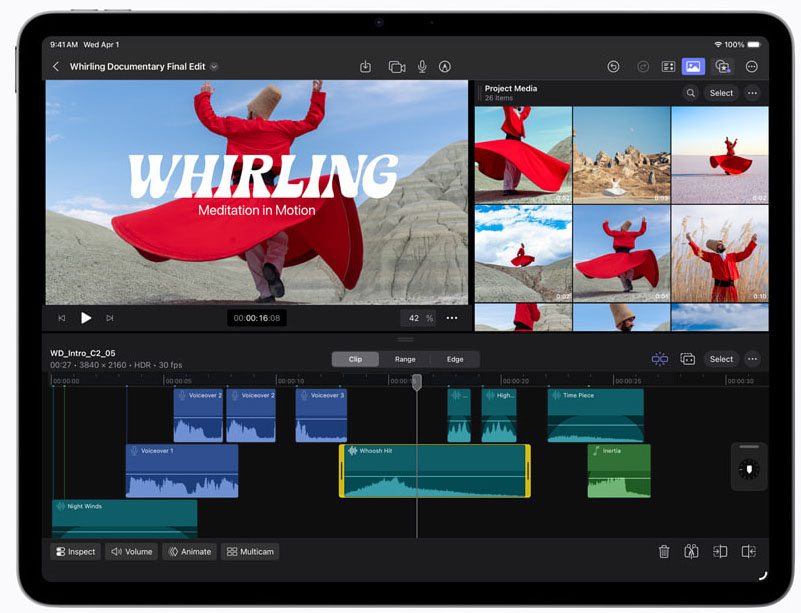The height and width of the screenshot is (613, 801).
Task: Click the jog wheel control beside the timeline
Action: point(749,467)
